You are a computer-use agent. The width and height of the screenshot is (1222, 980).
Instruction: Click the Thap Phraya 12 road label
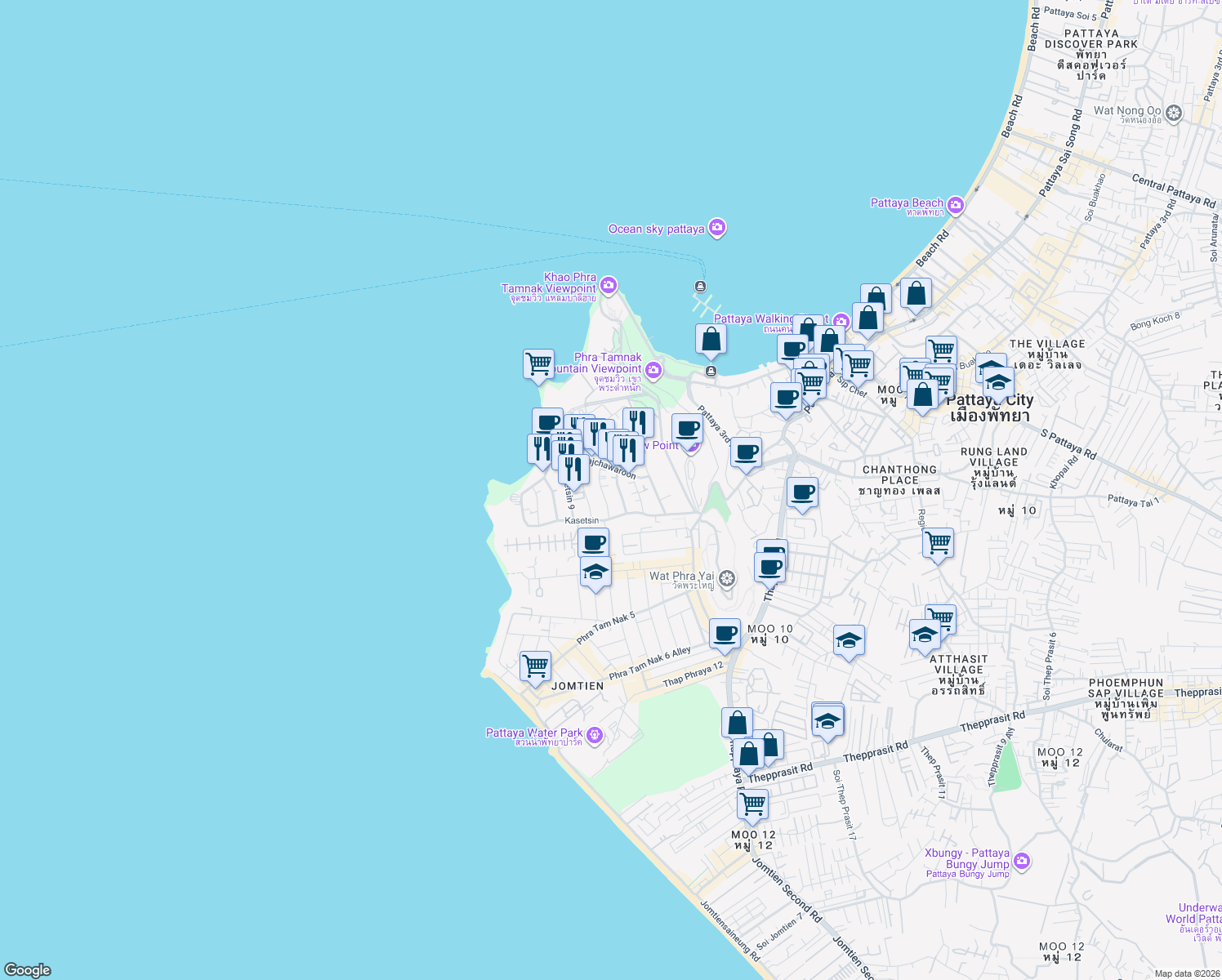click(694, 675)
